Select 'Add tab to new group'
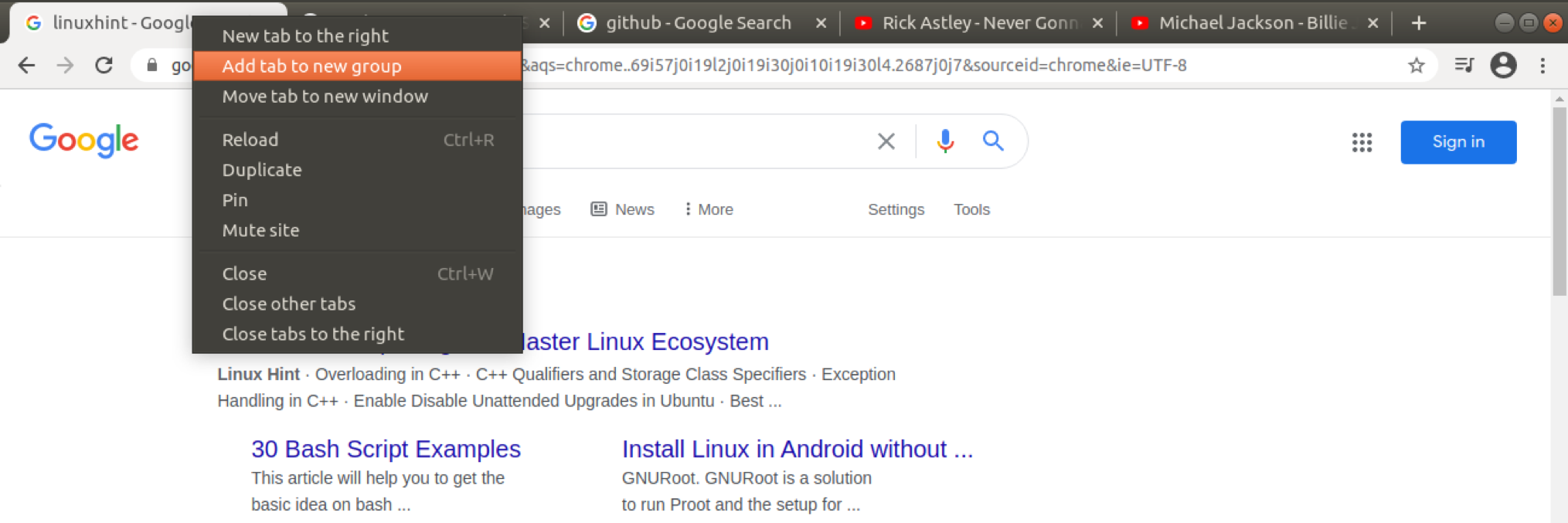This screenshot has height=523, width=1568. coord(311,66)
